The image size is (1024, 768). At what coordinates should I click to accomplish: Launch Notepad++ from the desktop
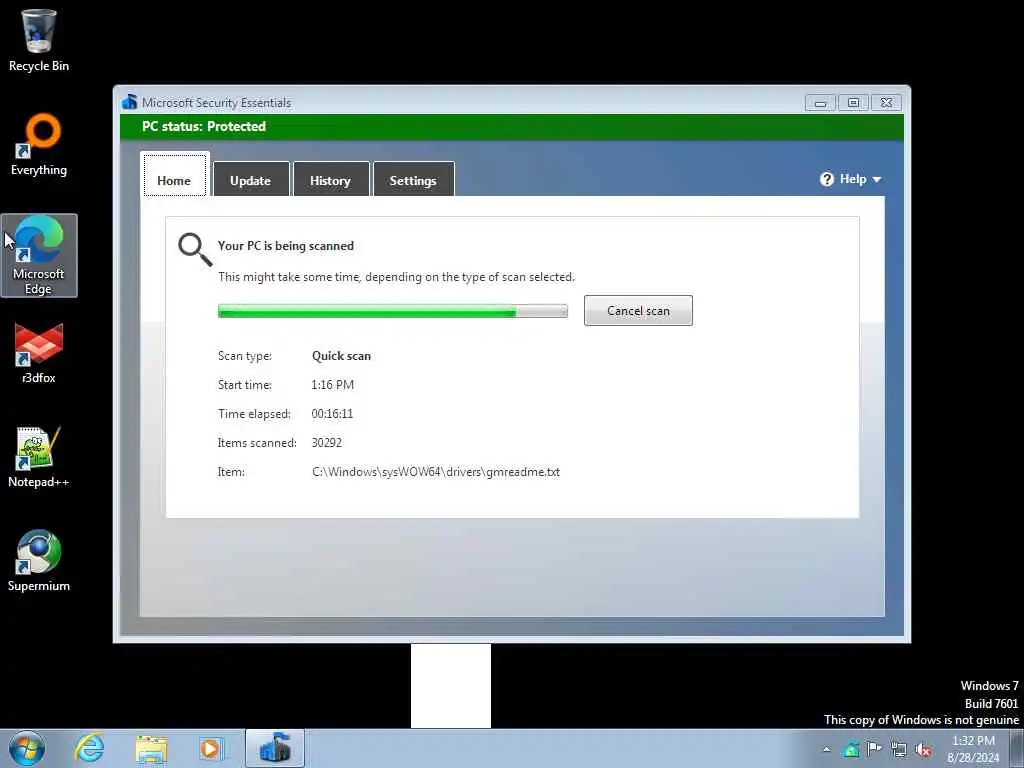(39, 457)
